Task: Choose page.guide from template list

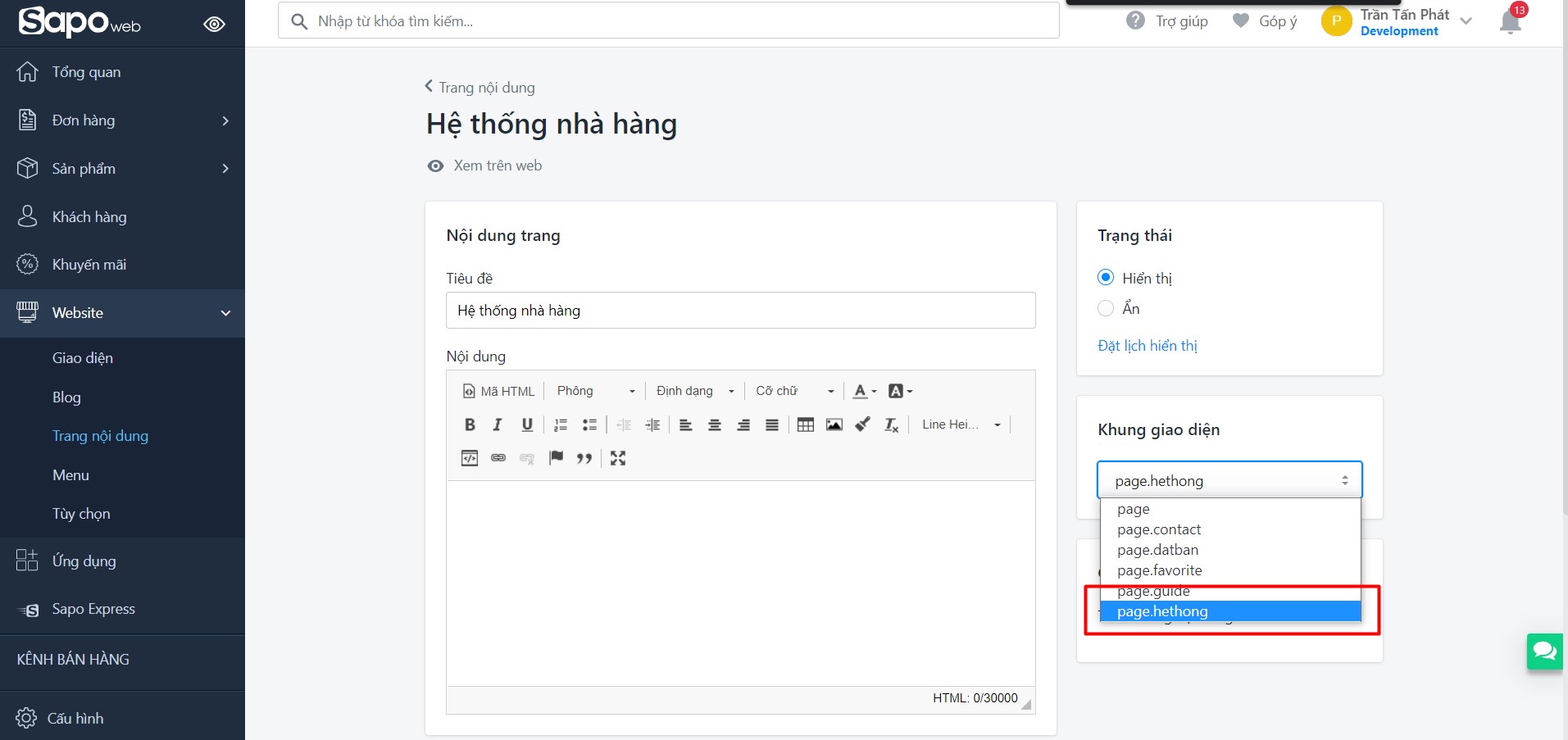Action: [1230, 591]
